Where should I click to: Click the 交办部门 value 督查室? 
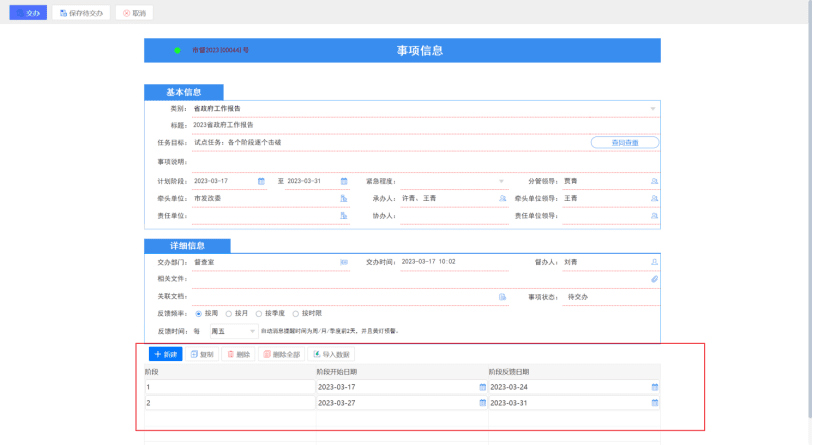click(204, 262)
